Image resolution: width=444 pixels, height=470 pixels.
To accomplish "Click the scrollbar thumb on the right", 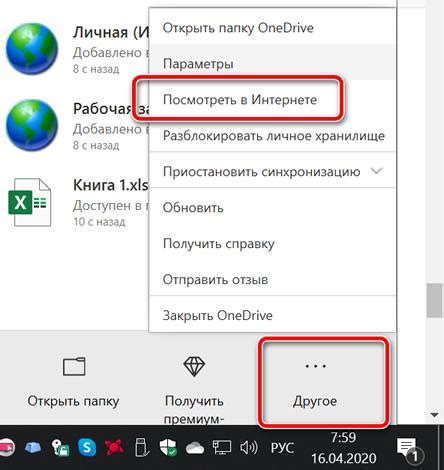I will 434,300.
